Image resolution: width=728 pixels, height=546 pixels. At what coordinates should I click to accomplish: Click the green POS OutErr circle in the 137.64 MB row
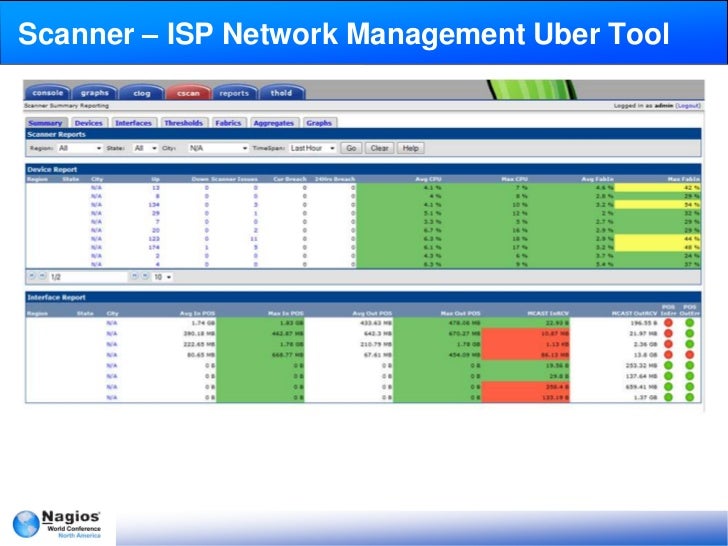[689, 376]
